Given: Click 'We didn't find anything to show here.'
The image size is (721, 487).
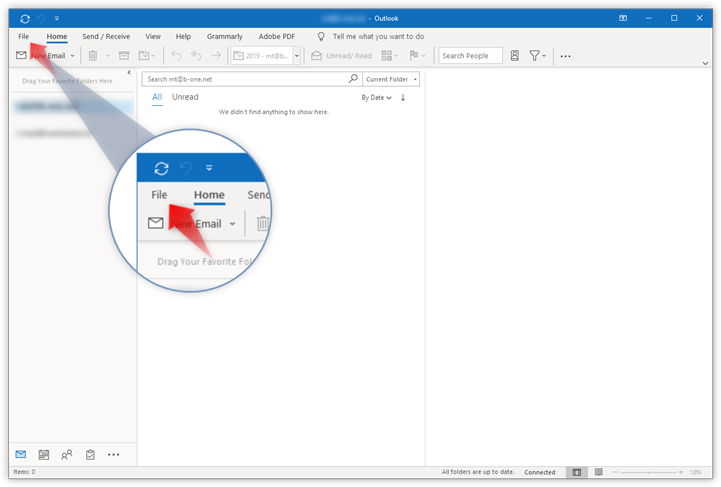Looking at the screenshot, I should 274,112.
